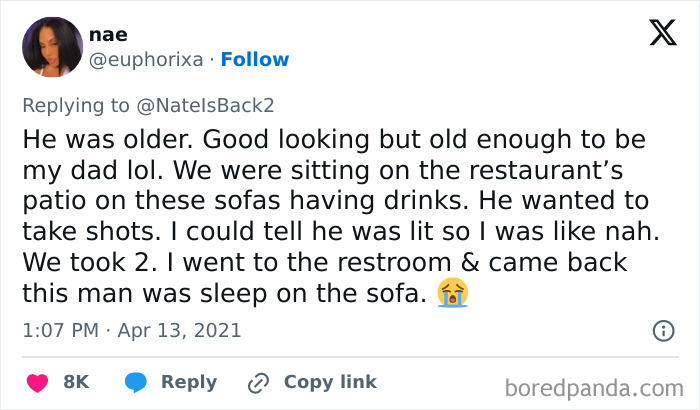The width and height of the screenshot is (700, 410).
Task: Click the crying emoji in tweet
Action: tap(453, 293)
